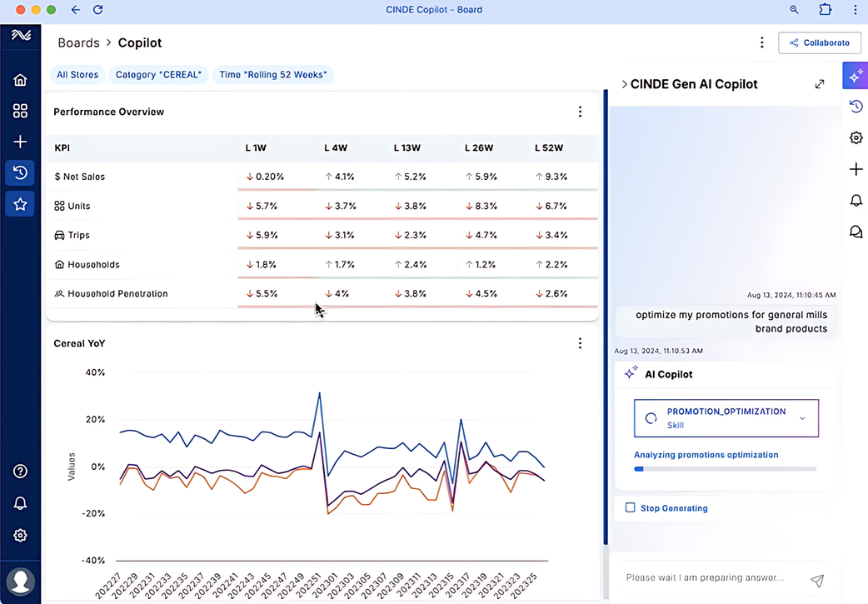The height and width of the screenshot is (604, 868).
Task: Select the Category "CEREAL" filter chip
Action: coord(158,75)
